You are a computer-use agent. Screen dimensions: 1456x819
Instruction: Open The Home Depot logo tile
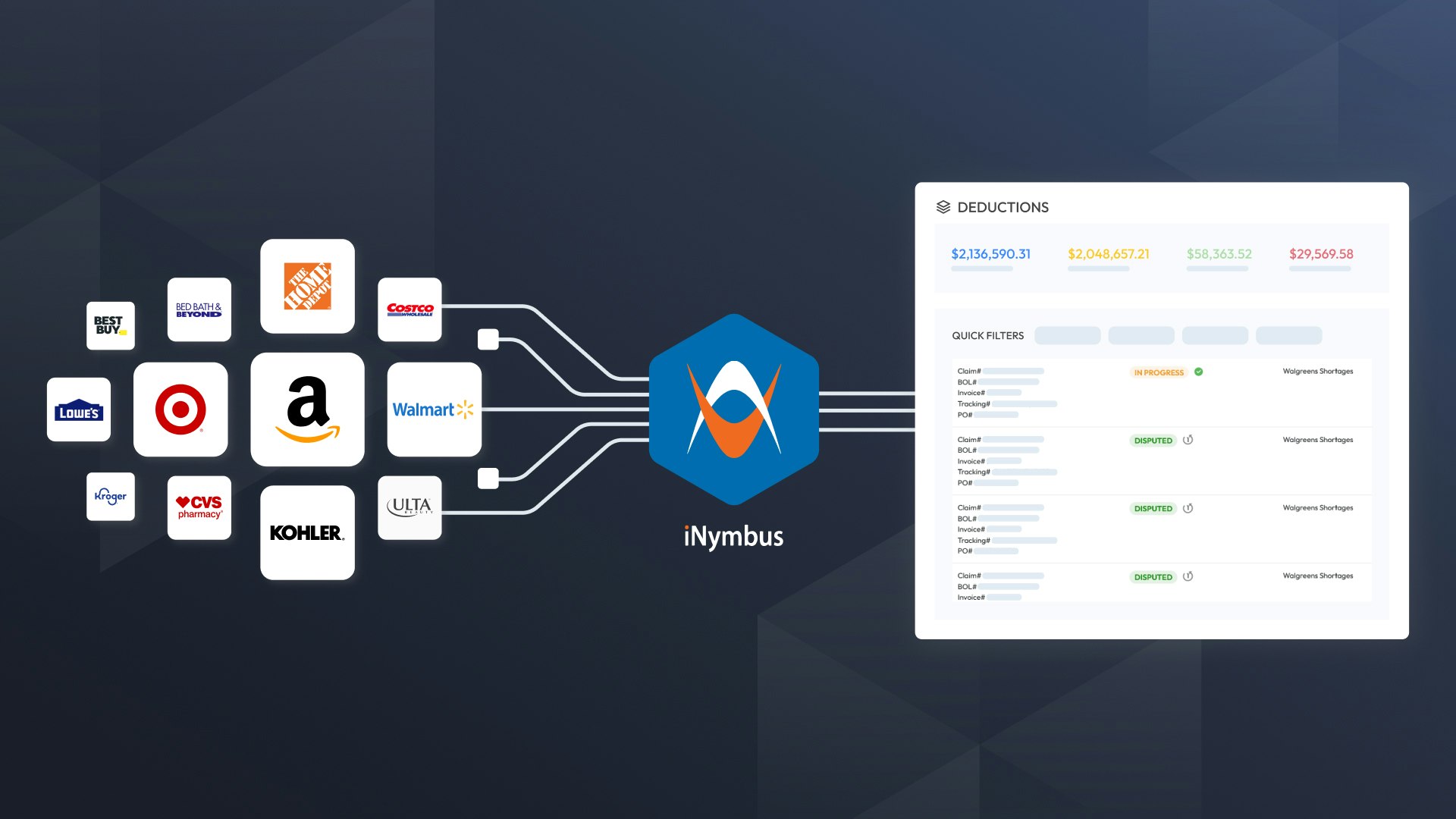tap(307, 286)
